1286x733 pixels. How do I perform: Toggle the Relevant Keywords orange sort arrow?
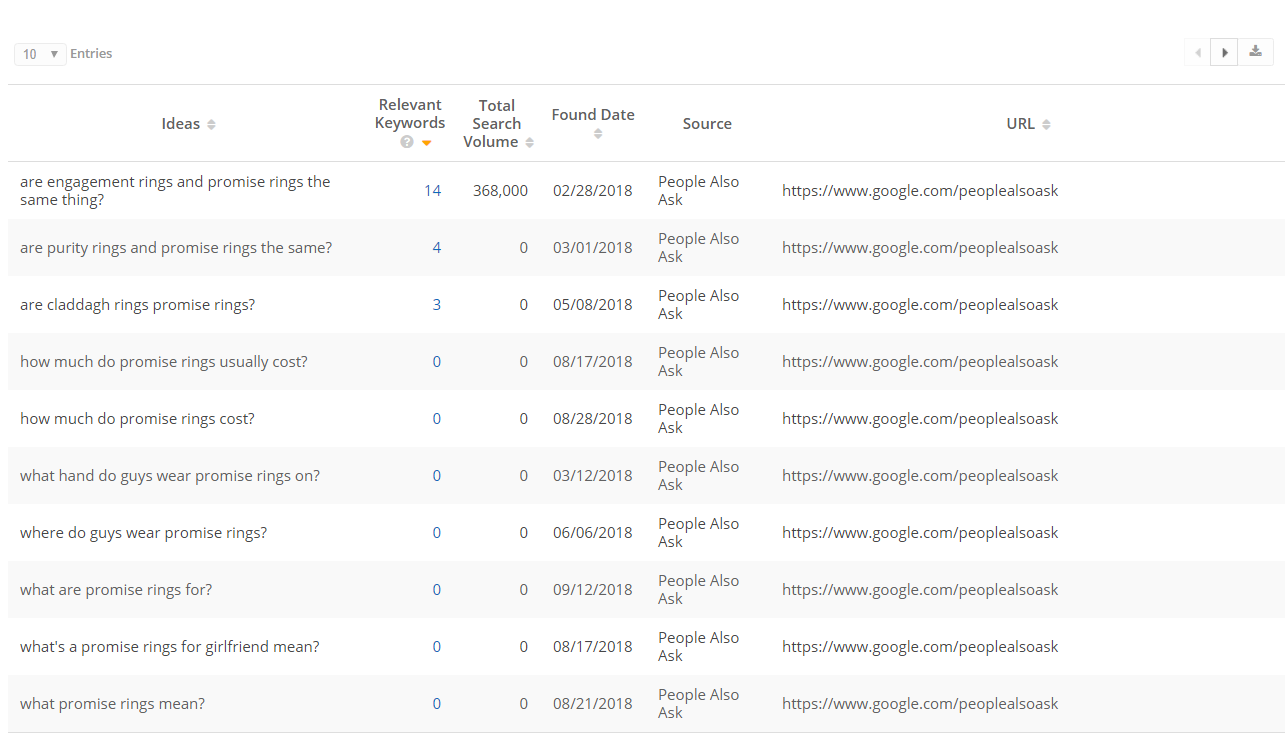pyautogui.click(x=427, y=142)
